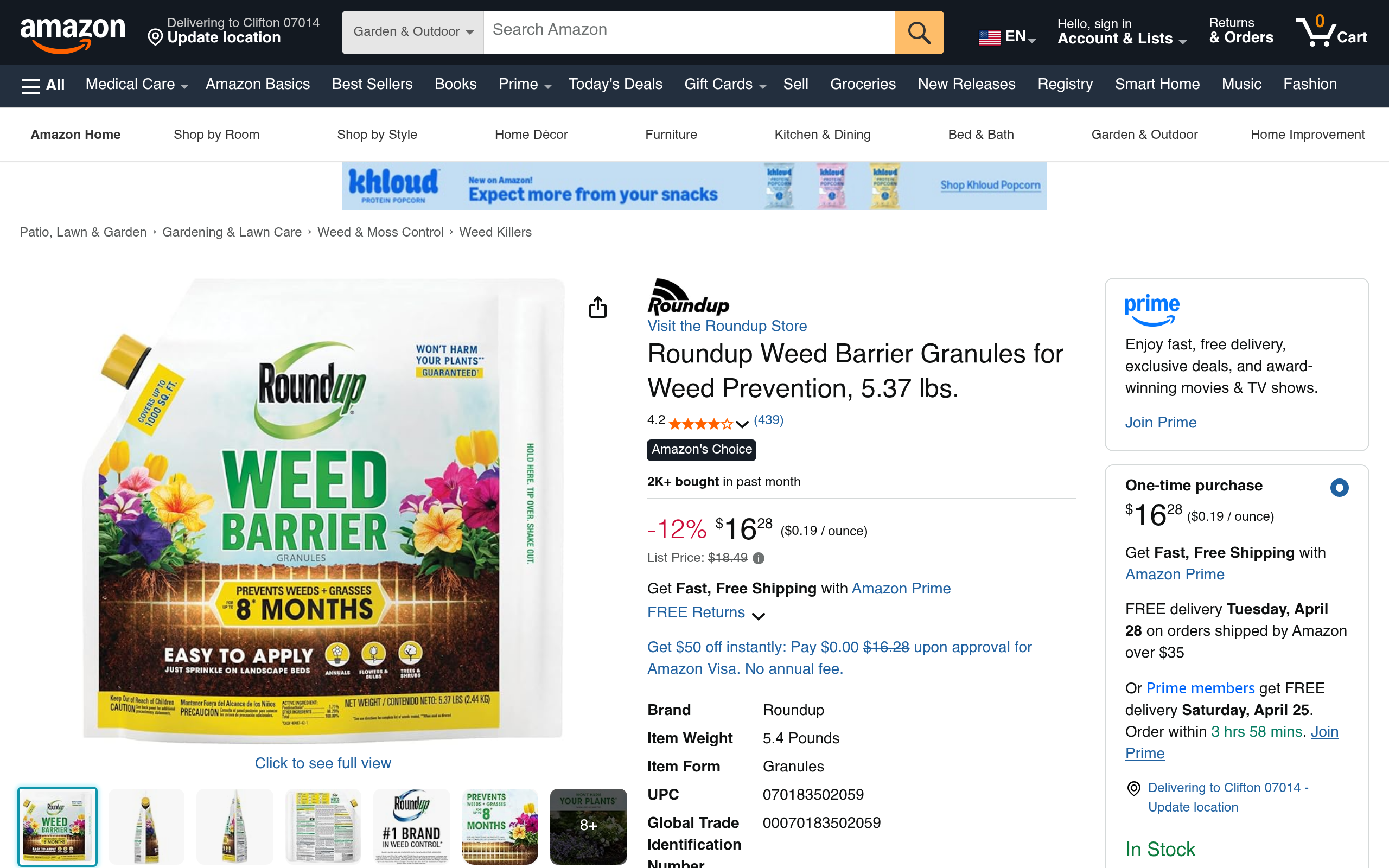Viewport: 1389px width, 868px height.
Task: Click into the Search Amazon field
Action: [x=689, y=33]
